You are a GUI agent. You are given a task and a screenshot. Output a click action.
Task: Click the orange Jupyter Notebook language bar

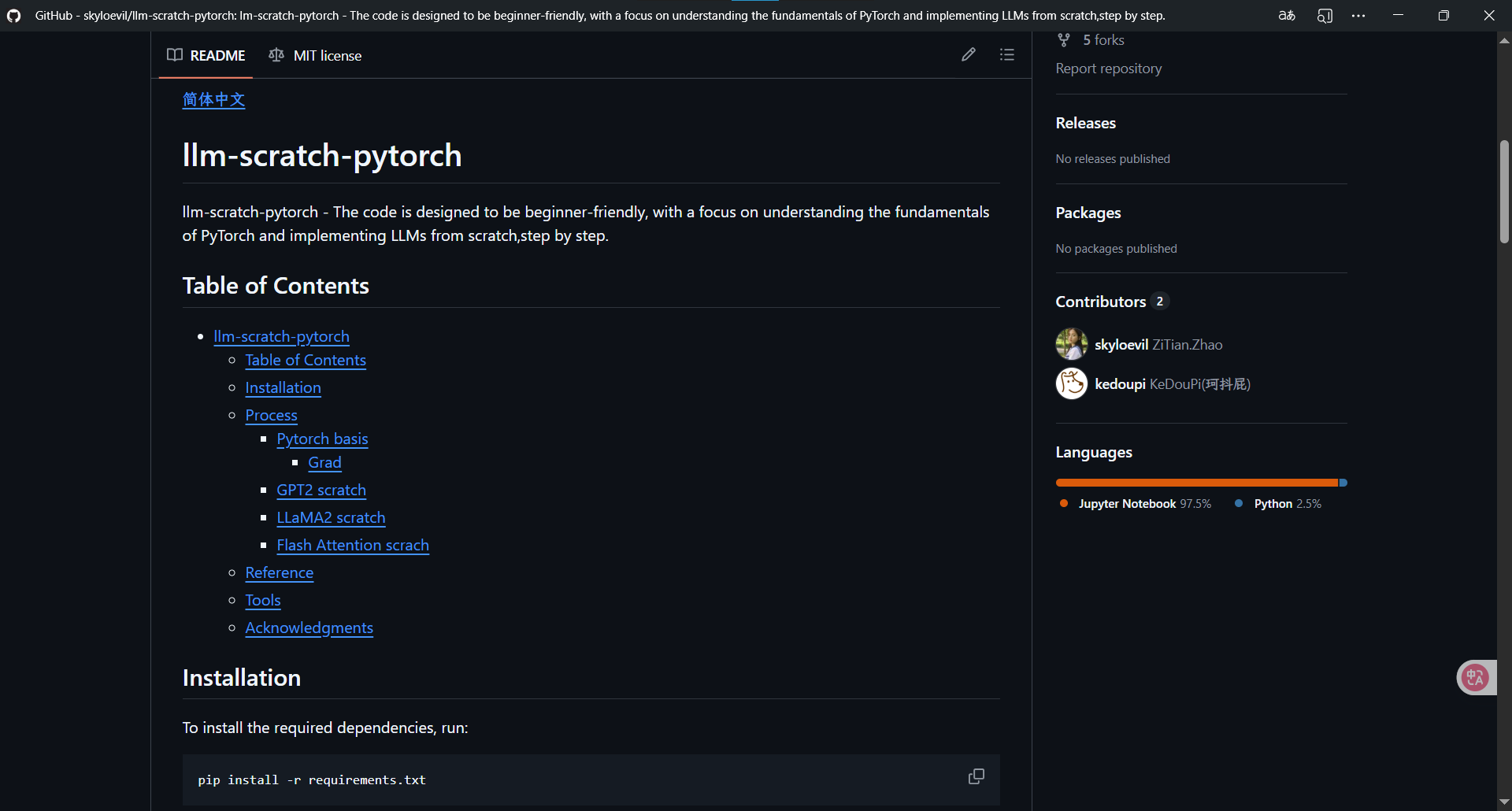(x=1197, y=483)
